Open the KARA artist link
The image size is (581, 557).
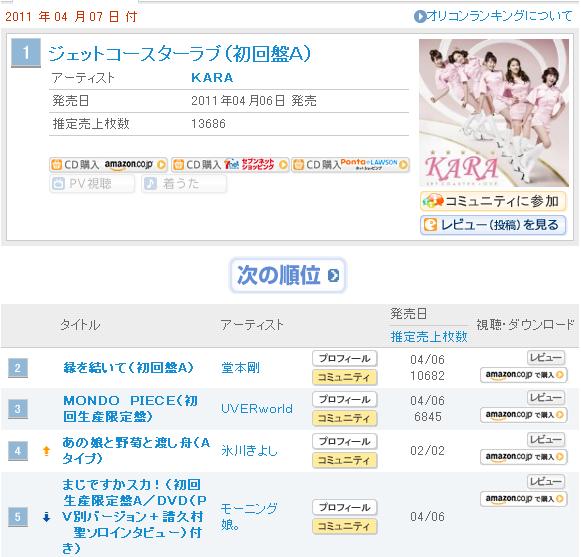[212, 78]
